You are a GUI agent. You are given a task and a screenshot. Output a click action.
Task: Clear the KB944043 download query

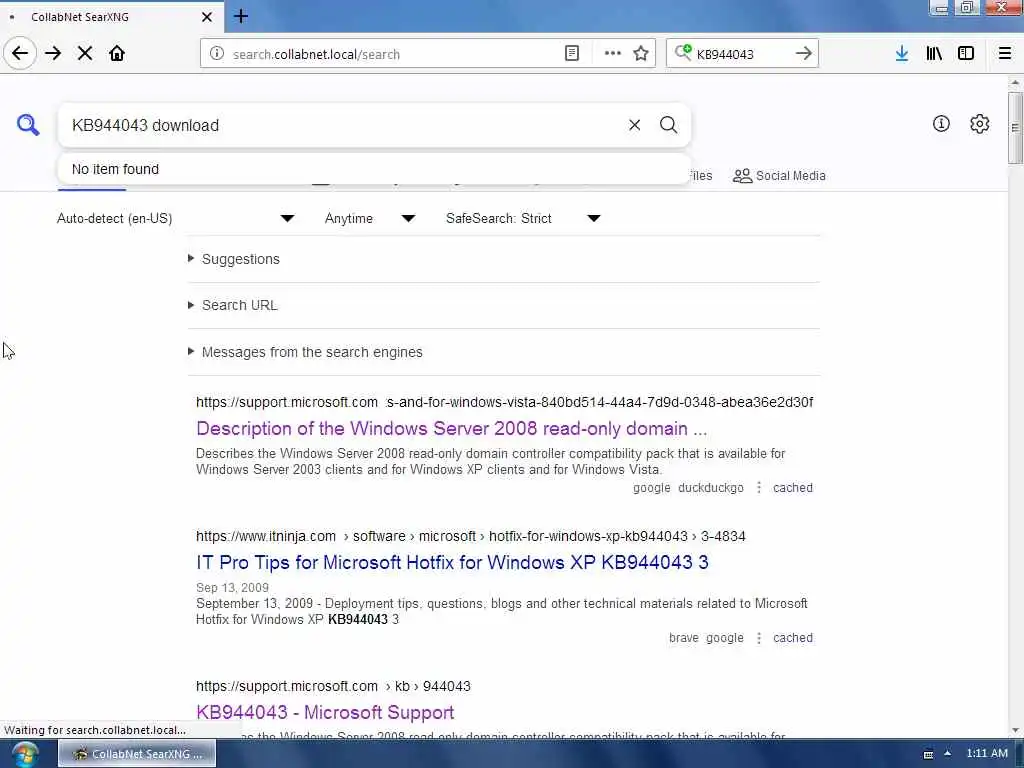coord(634,125)
